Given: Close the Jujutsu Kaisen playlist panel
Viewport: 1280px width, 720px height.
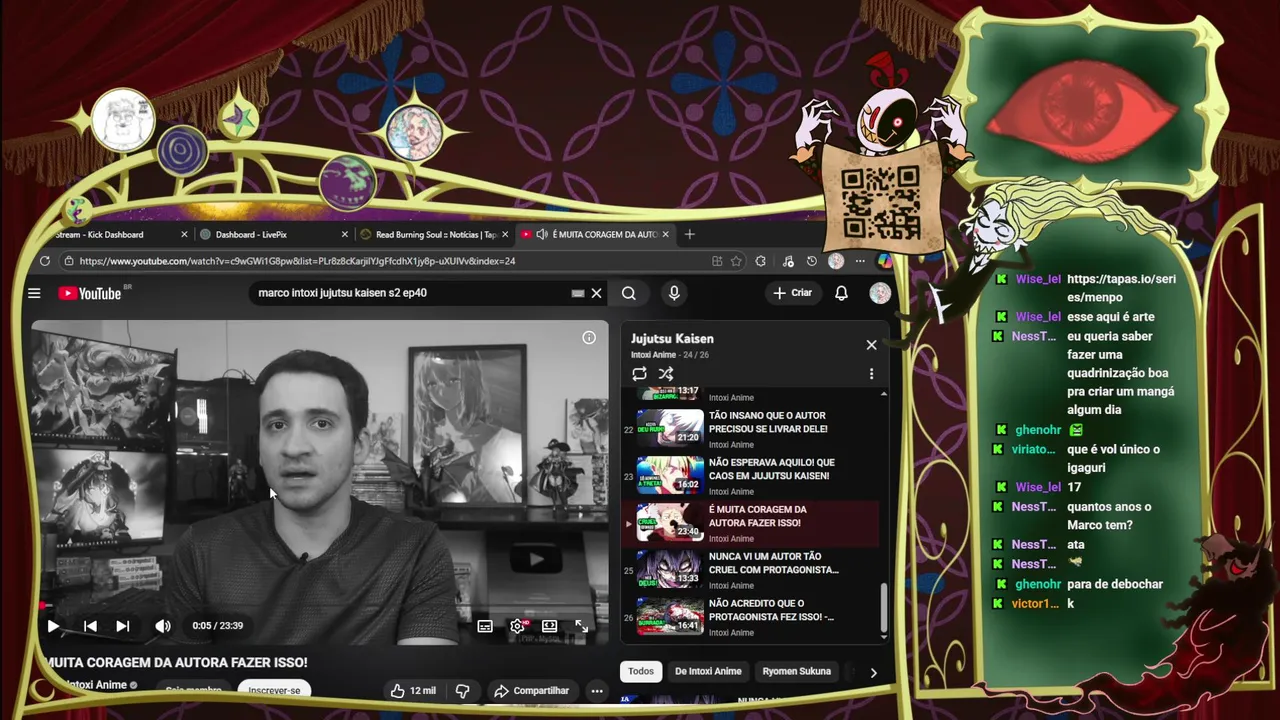Looking at the screenshot, I should coord(871,345).
